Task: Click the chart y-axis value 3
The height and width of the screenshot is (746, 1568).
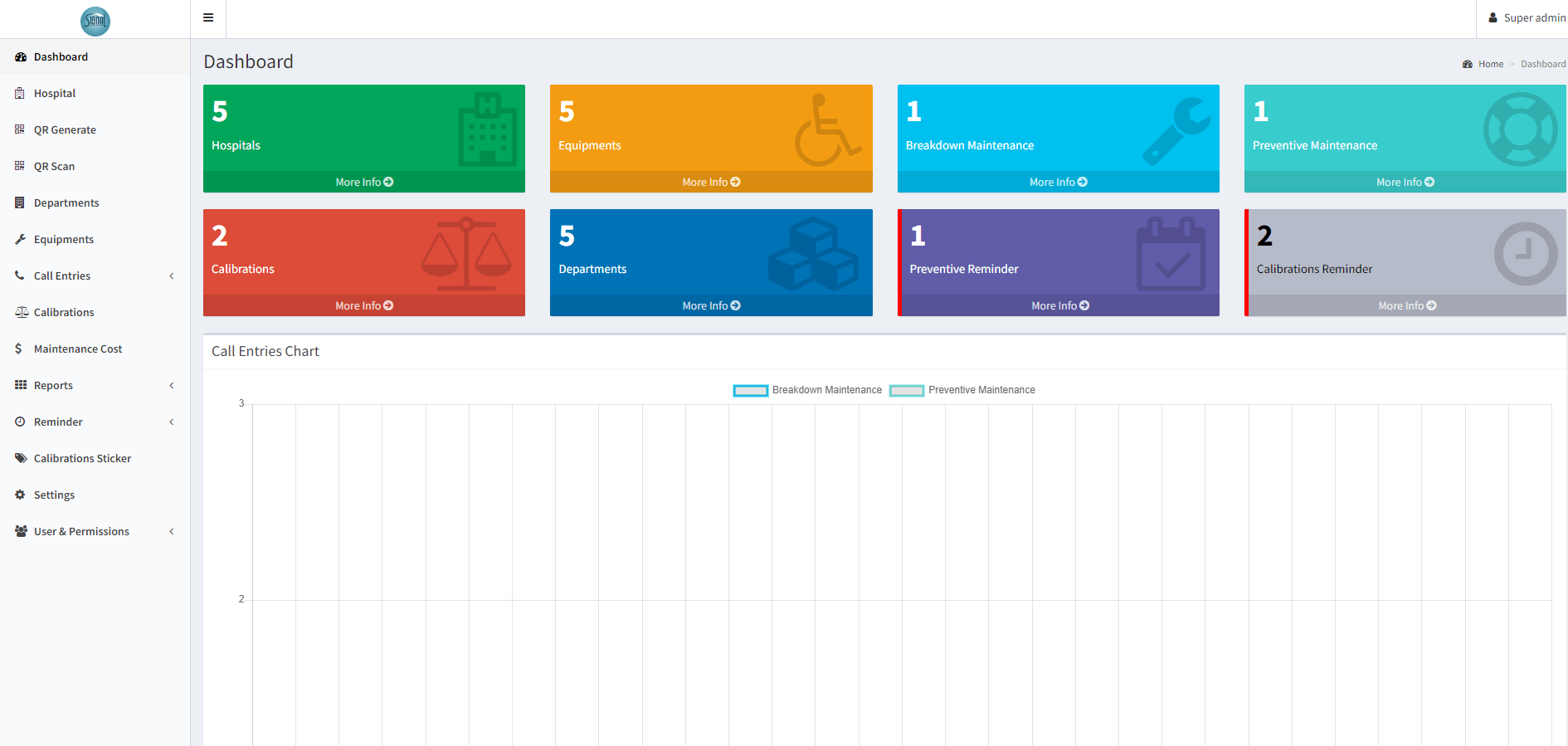Action: pos(241,403)
